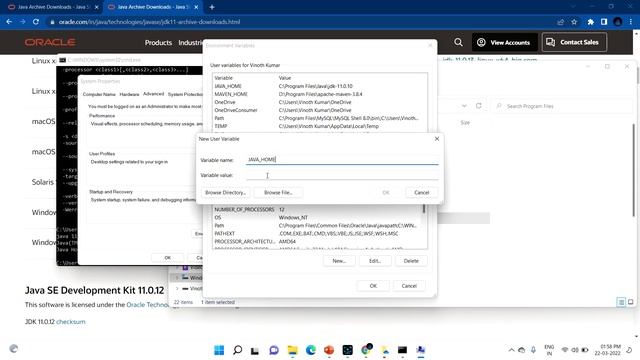Open taskbar Search

238,350
